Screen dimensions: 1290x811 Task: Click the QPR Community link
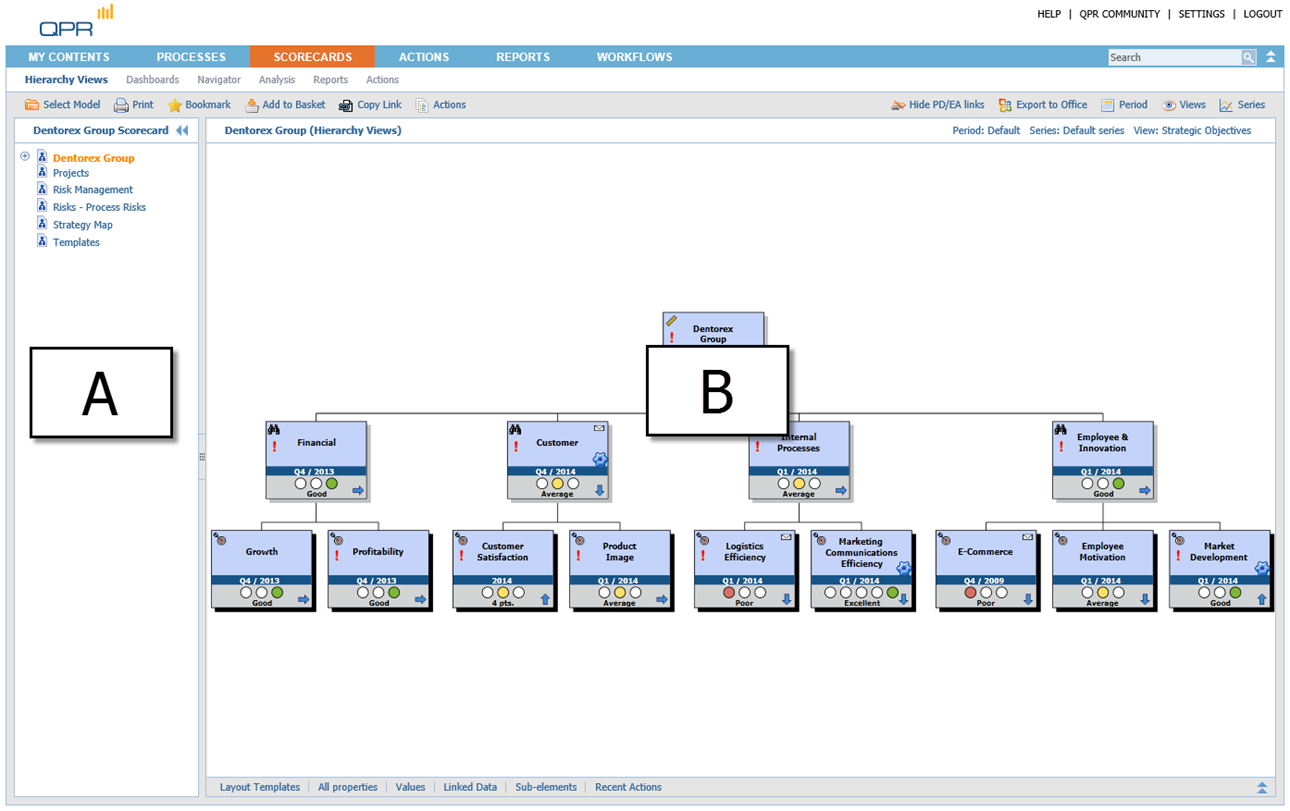pos(1119,14)
